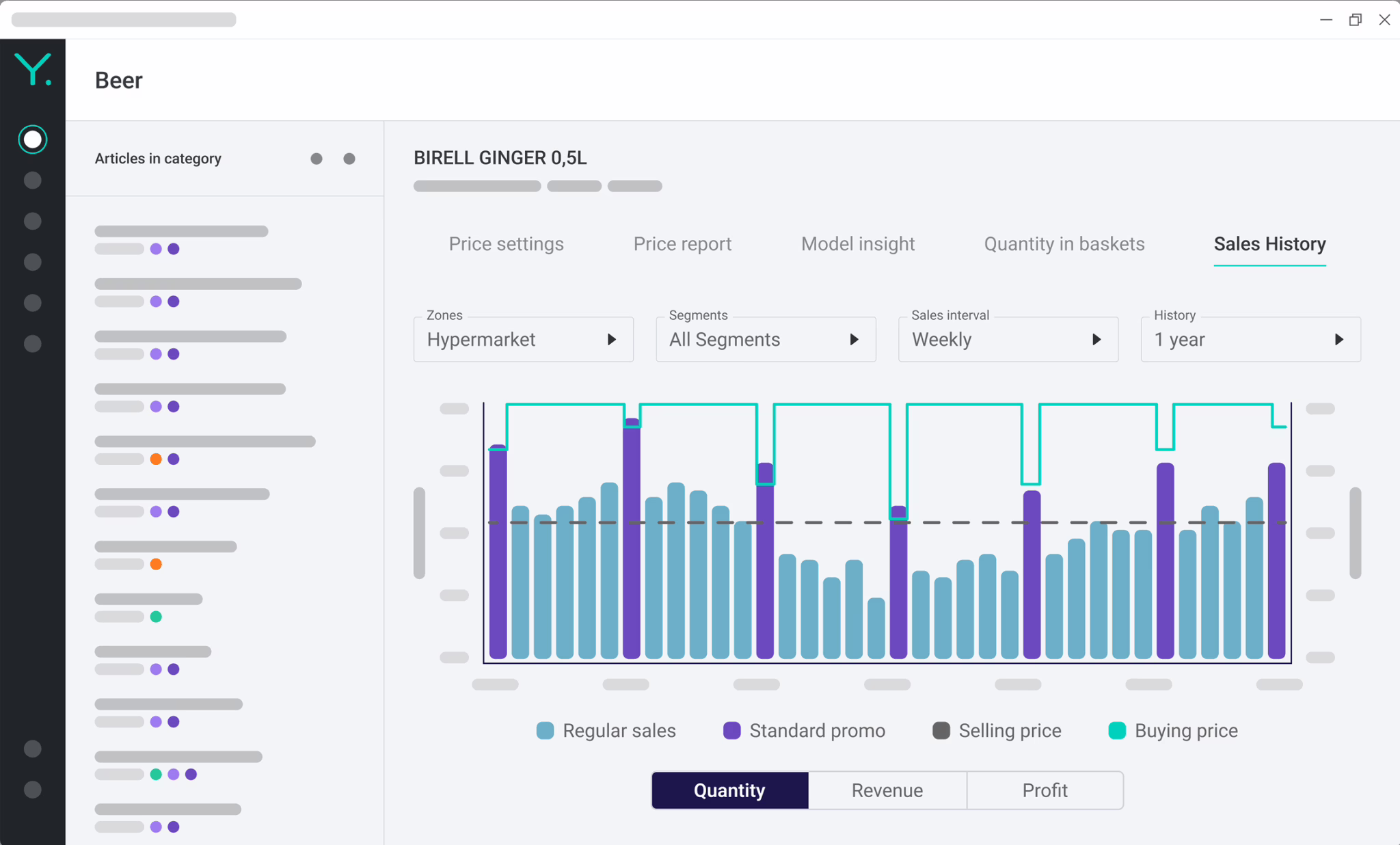Select the Profit view button
The image size is (1400, 845).
(x=1045, y=790)
